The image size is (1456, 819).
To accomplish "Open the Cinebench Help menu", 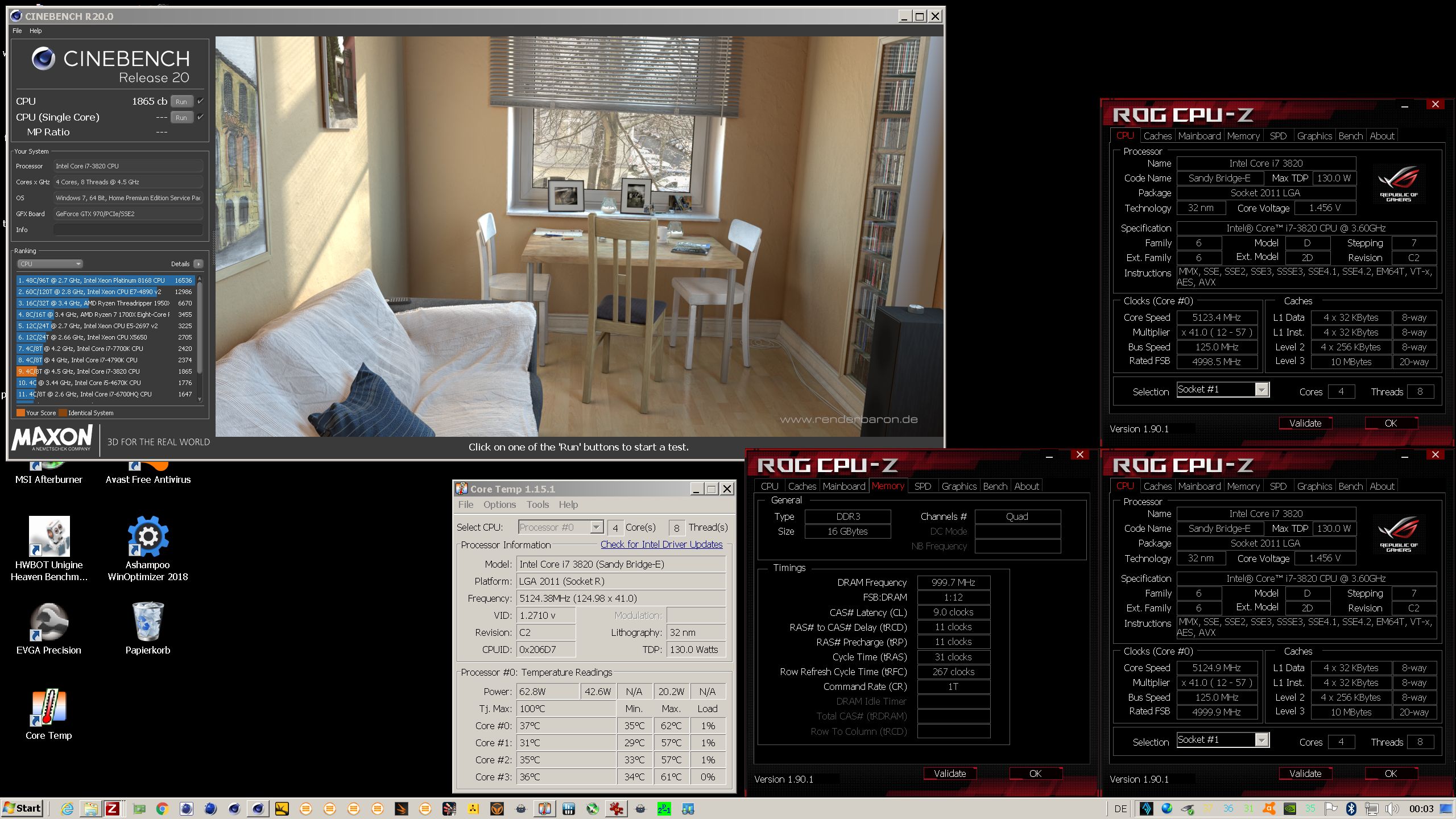I will click(35, 31).
